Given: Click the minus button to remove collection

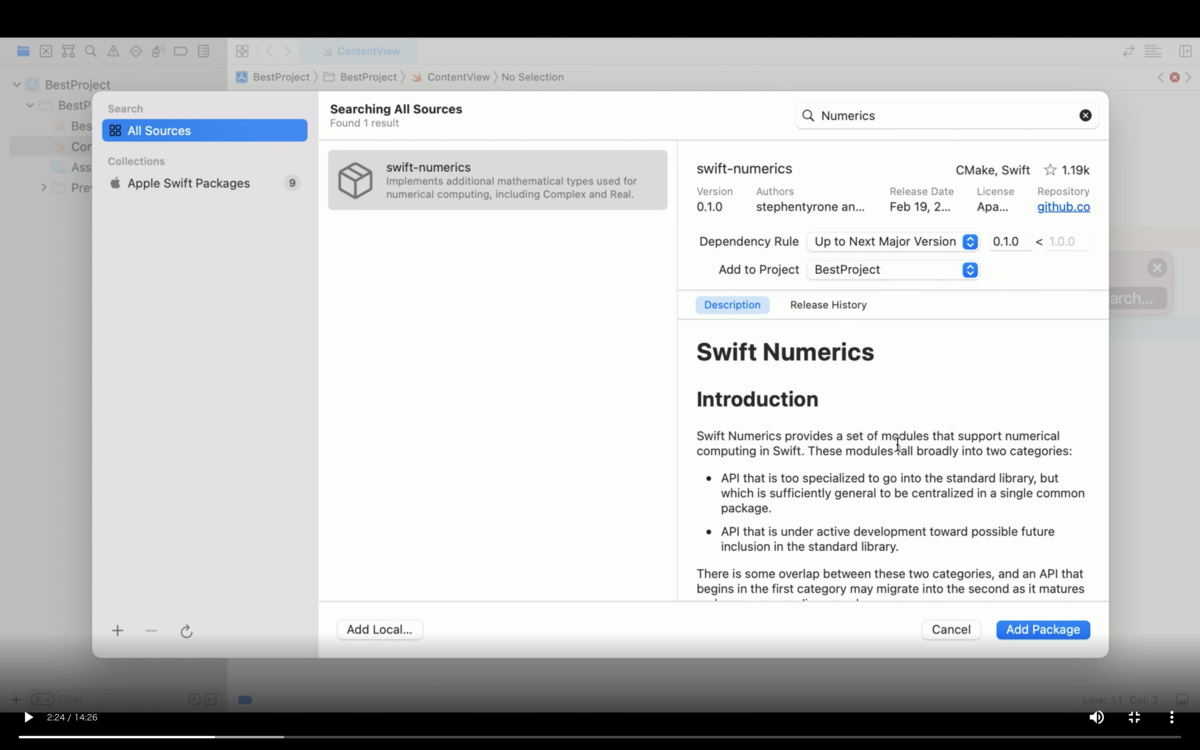Looking at the screenshot, I should (x=151, y=631).
